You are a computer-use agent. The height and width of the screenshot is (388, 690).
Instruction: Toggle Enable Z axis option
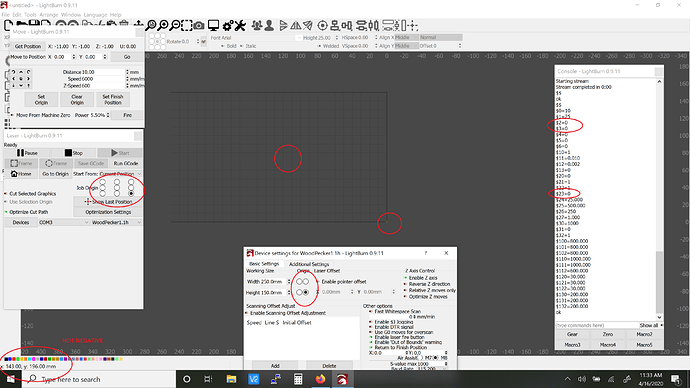[x=421, y=278]
